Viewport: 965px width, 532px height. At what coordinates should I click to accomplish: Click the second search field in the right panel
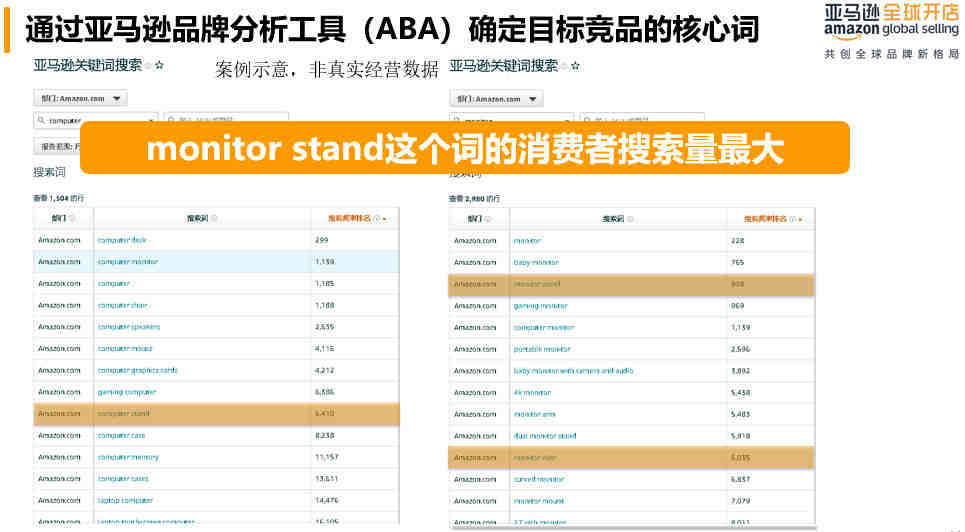643,120
